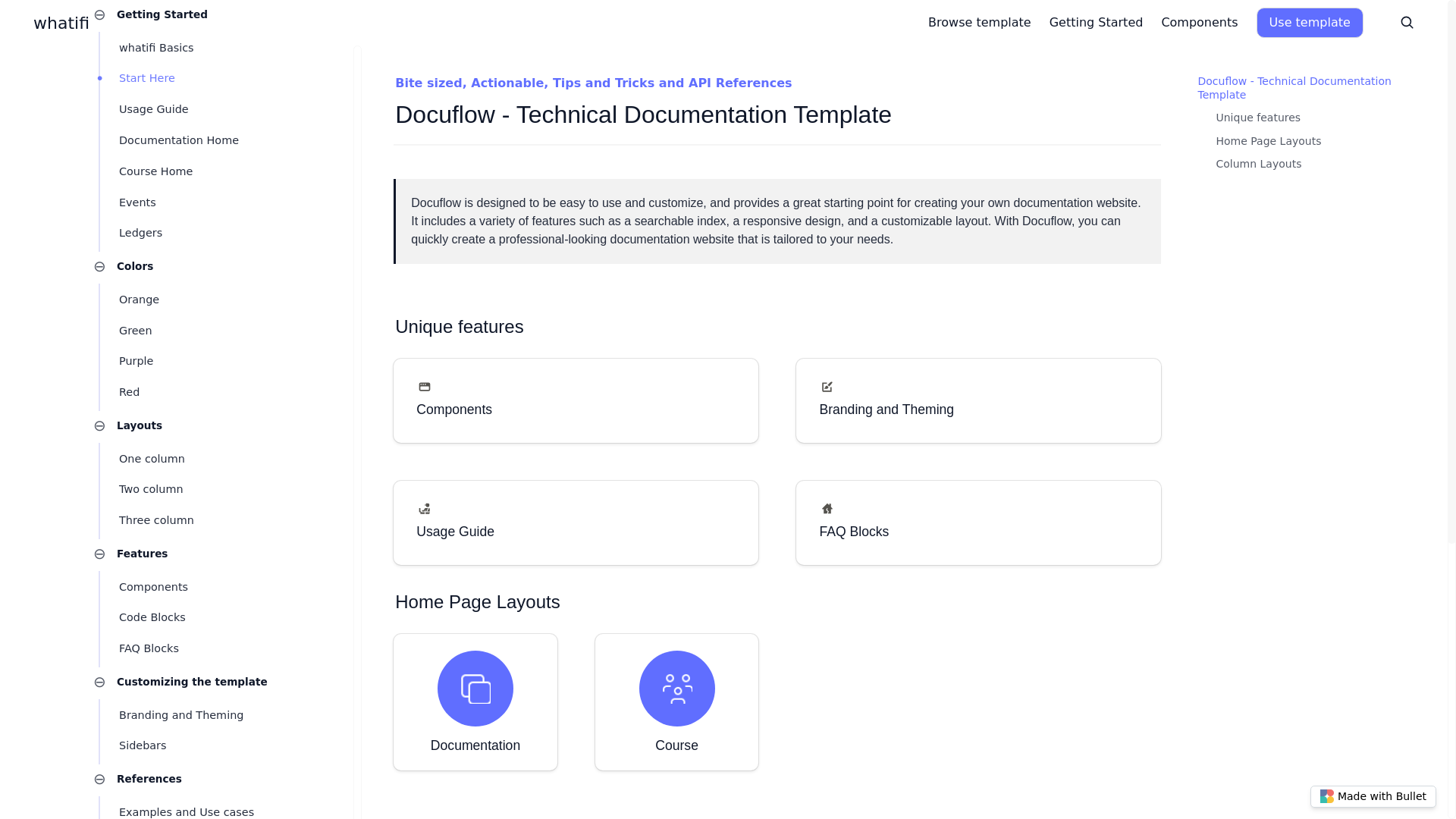This screenshot has width=1456, height=819.
Task: Click the Course people circle icon
Action: [677, 689]
